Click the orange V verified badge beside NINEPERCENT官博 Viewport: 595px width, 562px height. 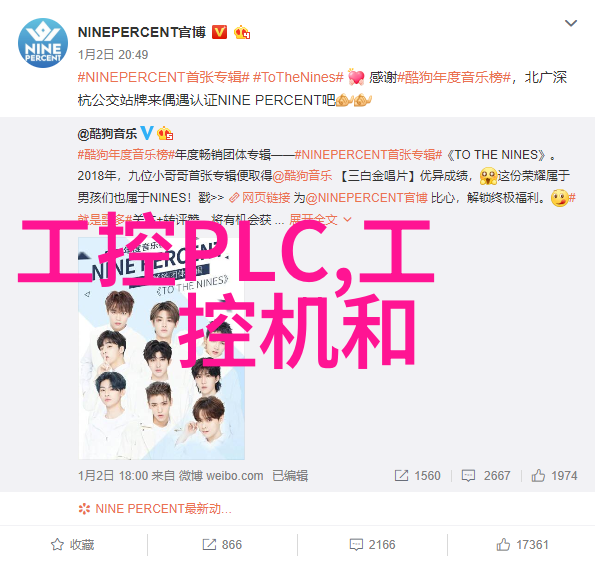(x=219, y=32)
